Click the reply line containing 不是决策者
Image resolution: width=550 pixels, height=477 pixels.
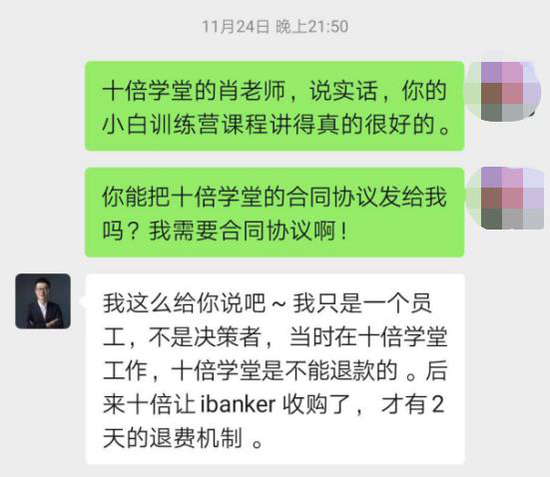275,337
